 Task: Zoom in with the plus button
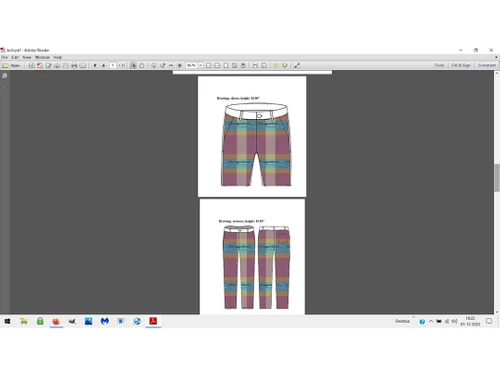[x=179, y=65]
